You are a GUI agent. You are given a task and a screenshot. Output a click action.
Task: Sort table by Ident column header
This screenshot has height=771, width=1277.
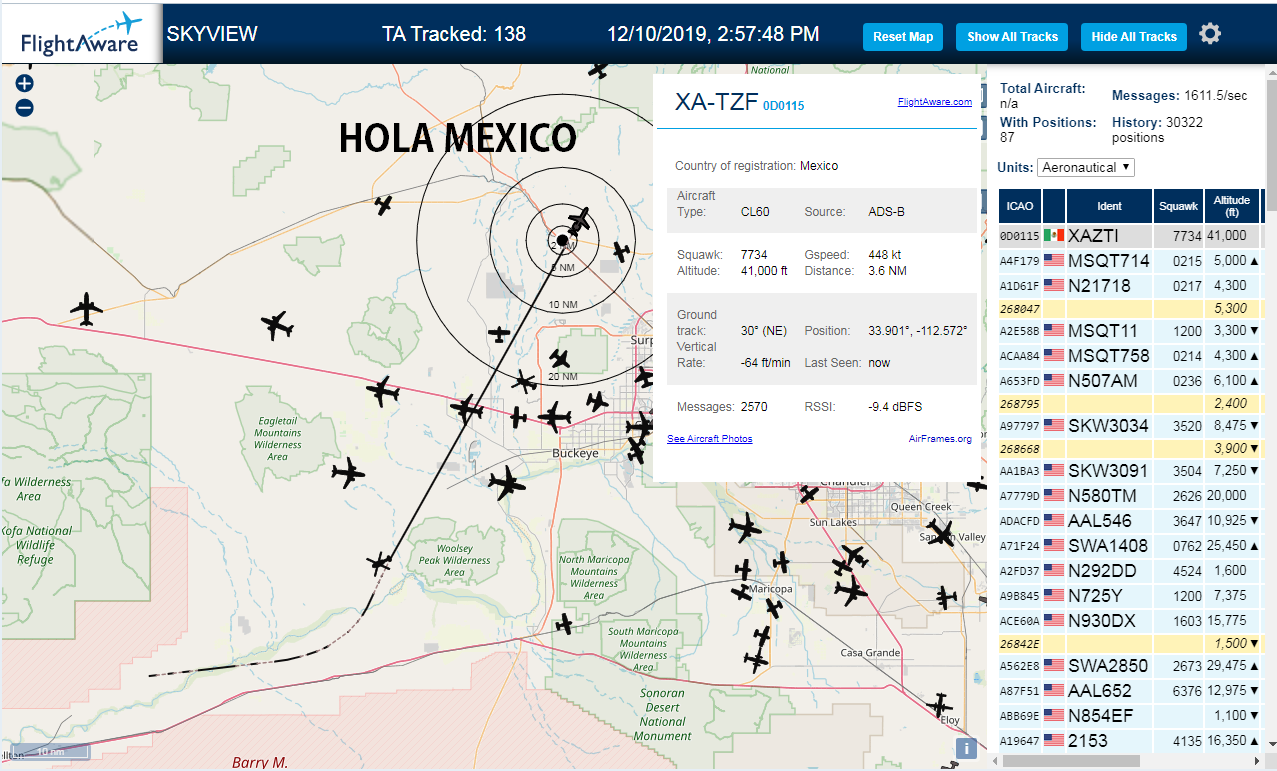coord(1109,206)
